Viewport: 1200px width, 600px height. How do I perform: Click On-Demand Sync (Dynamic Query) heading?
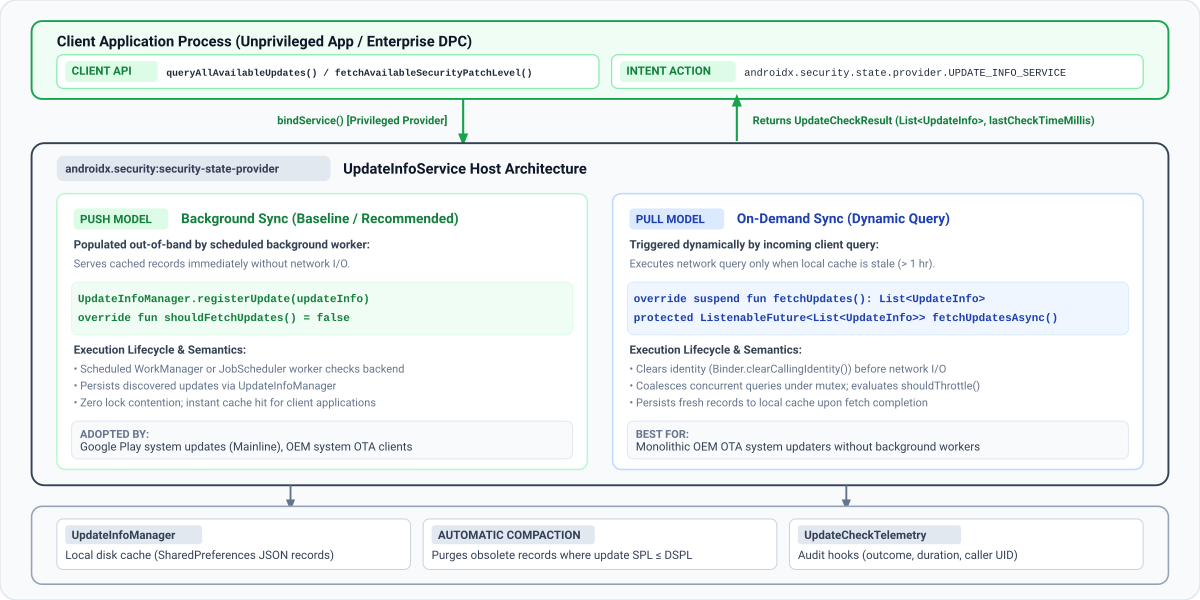tap(843, 219)
